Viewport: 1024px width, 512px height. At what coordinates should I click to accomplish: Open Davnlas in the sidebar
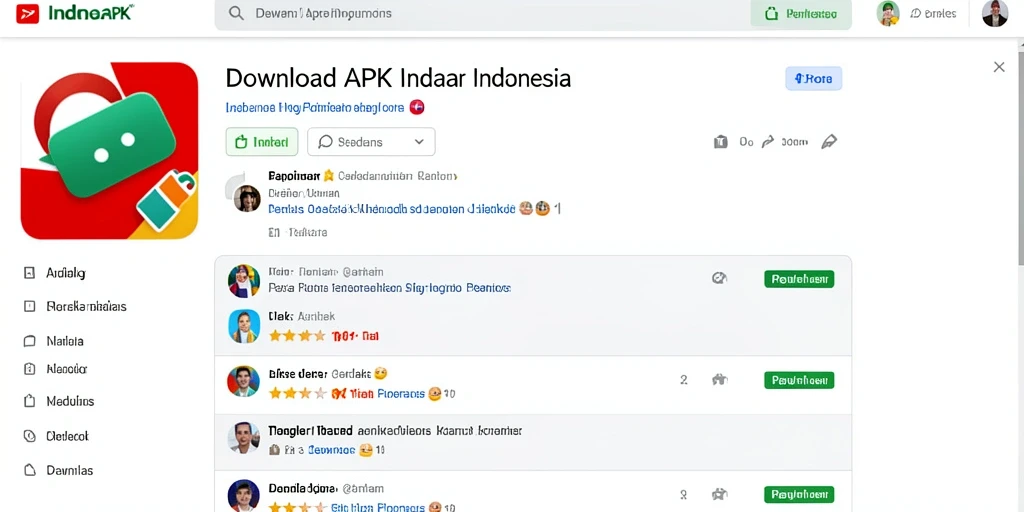click(x=69, y=470)
